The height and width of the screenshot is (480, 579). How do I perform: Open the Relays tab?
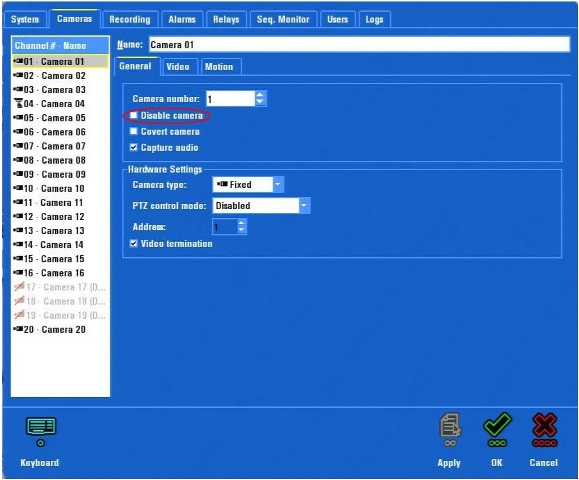226,19
